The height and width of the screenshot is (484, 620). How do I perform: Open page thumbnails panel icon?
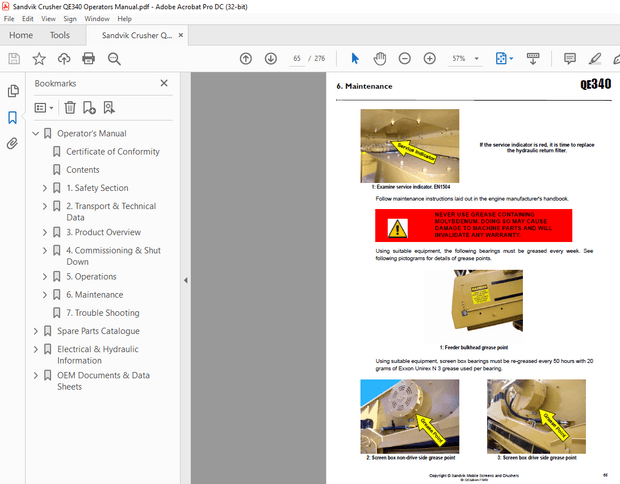(x=13, y=91)
